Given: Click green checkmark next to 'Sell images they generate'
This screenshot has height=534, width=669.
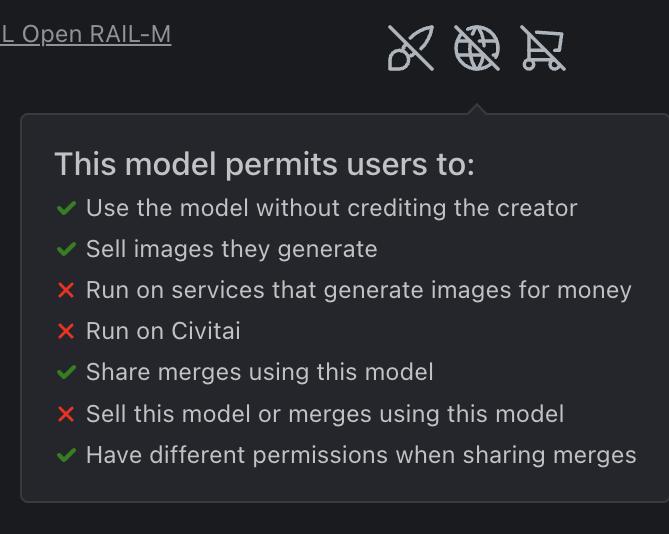Looking at the screenshot, I should point(67,249).
